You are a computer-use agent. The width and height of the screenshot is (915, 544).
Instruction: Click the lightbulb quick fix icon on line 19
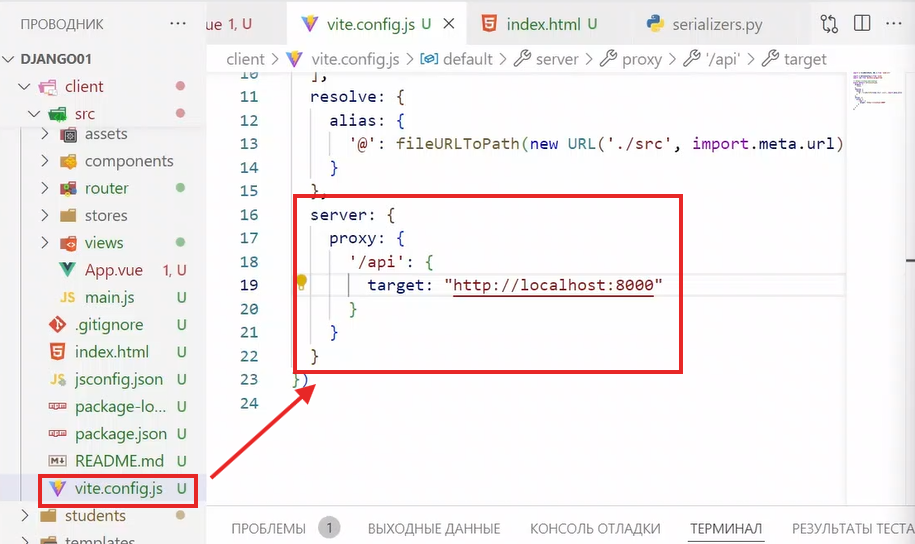(301, 284)
